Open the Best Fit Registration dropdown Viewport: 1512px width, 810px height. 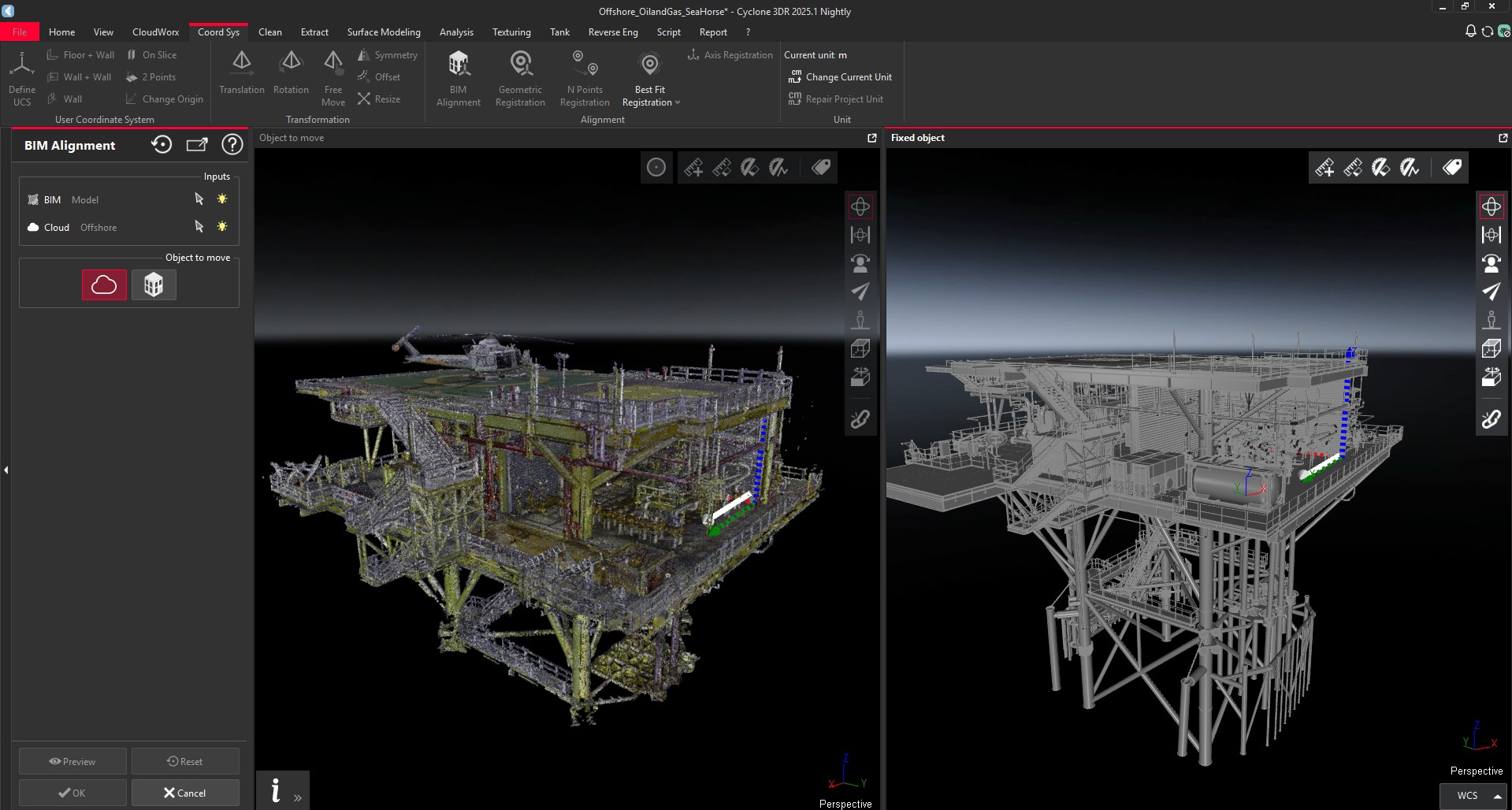[x=678, y=102]
